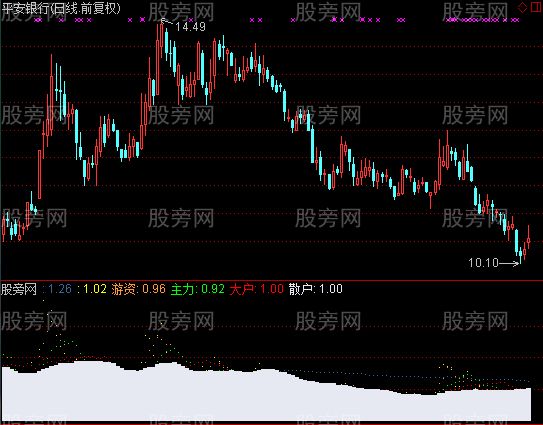Click the 散户: 1.00 indicator value
Screen dimensions: 543x425
tap(316, 289)
